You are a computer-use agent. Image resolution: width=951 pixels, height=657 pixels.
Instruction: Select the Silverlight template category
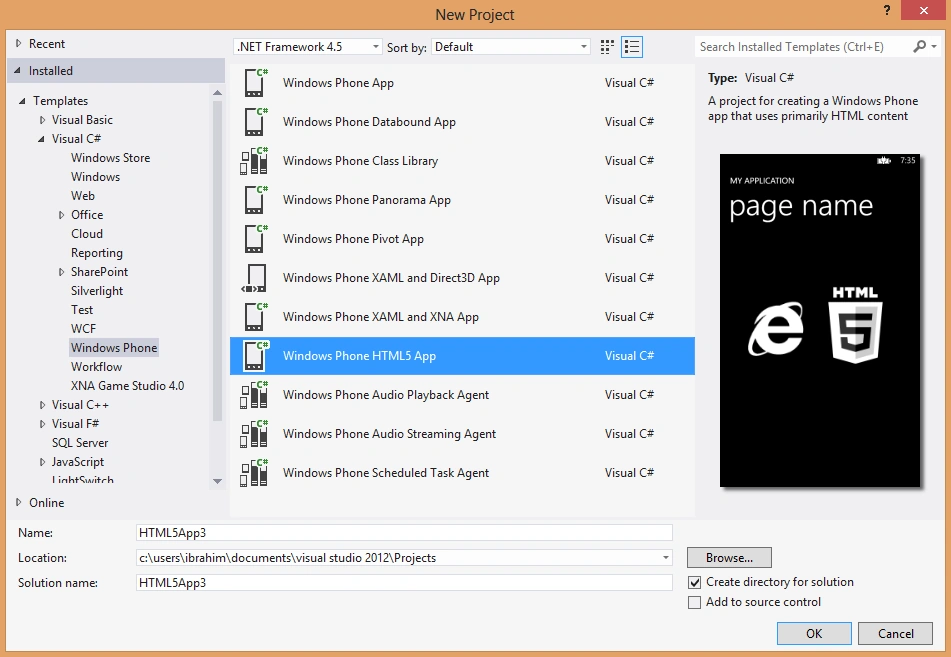97,291
